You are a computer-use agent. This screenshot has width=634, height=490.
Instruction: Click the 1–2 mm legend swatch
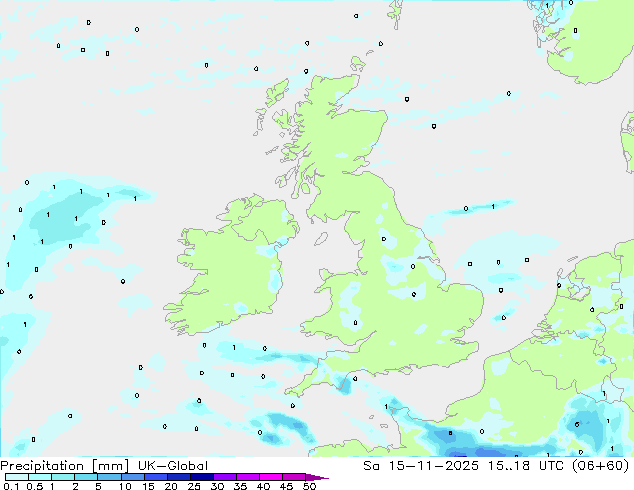63,477
